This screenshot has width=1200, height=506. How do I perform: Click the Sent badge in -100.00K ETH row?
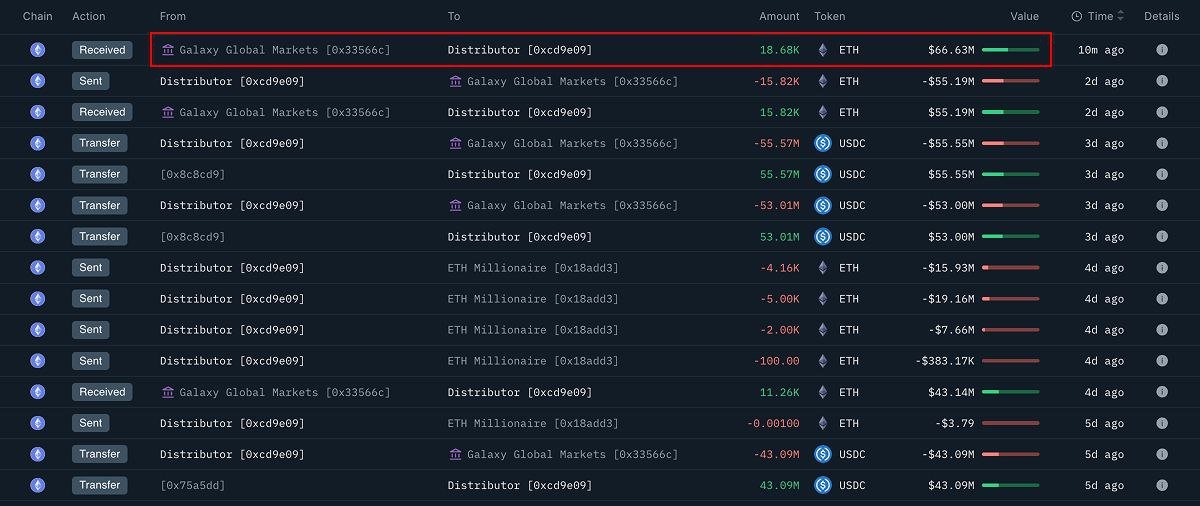91,361
